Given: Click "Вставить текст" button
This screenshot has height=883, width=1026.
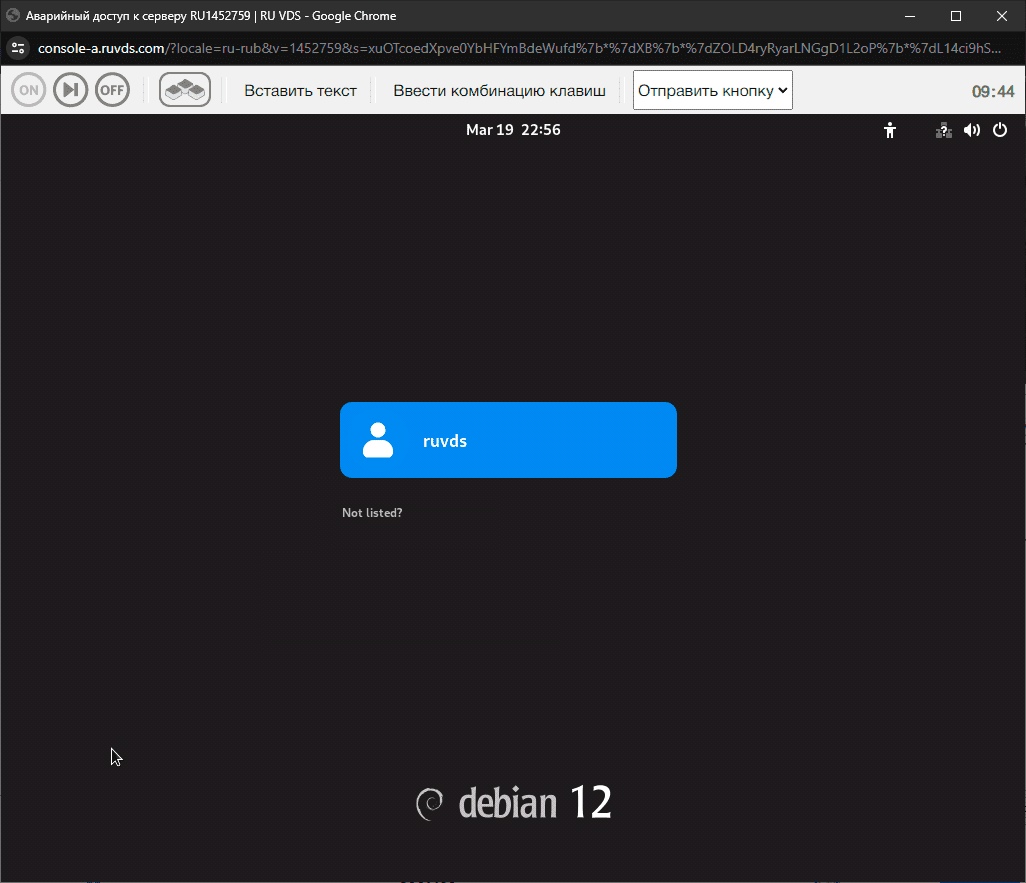Looking at the screenshot, I should 300,90.
